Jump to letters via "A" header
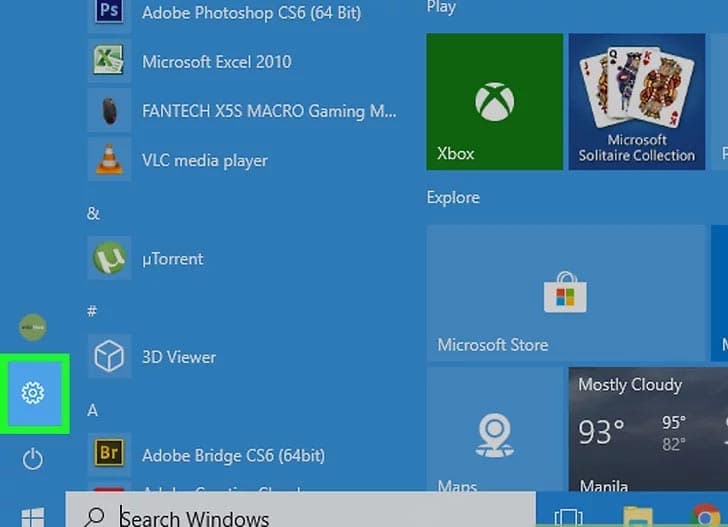This screenshot has width=728, height=527. pos(92,410)
